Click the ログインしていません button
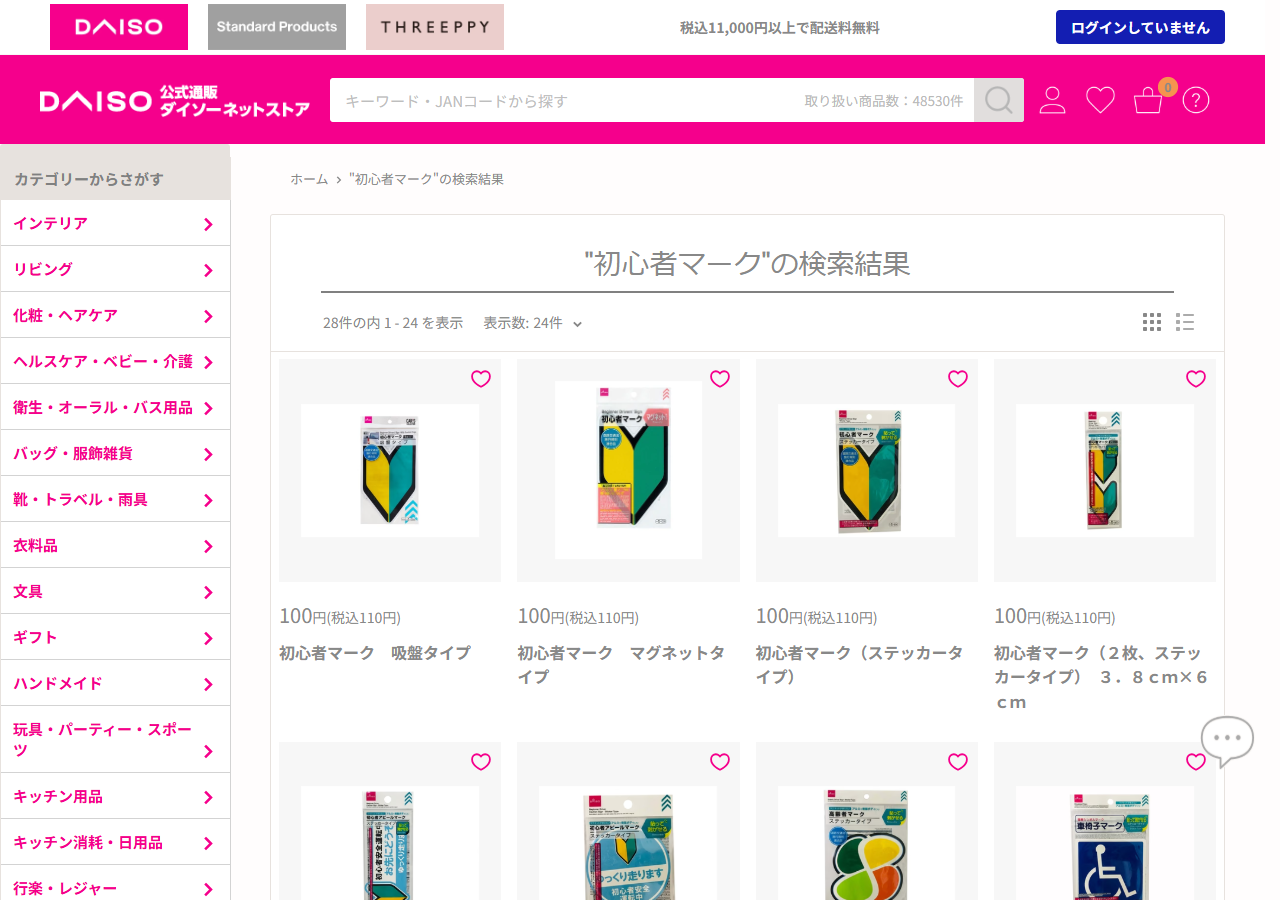 [x=1140, y=27]
